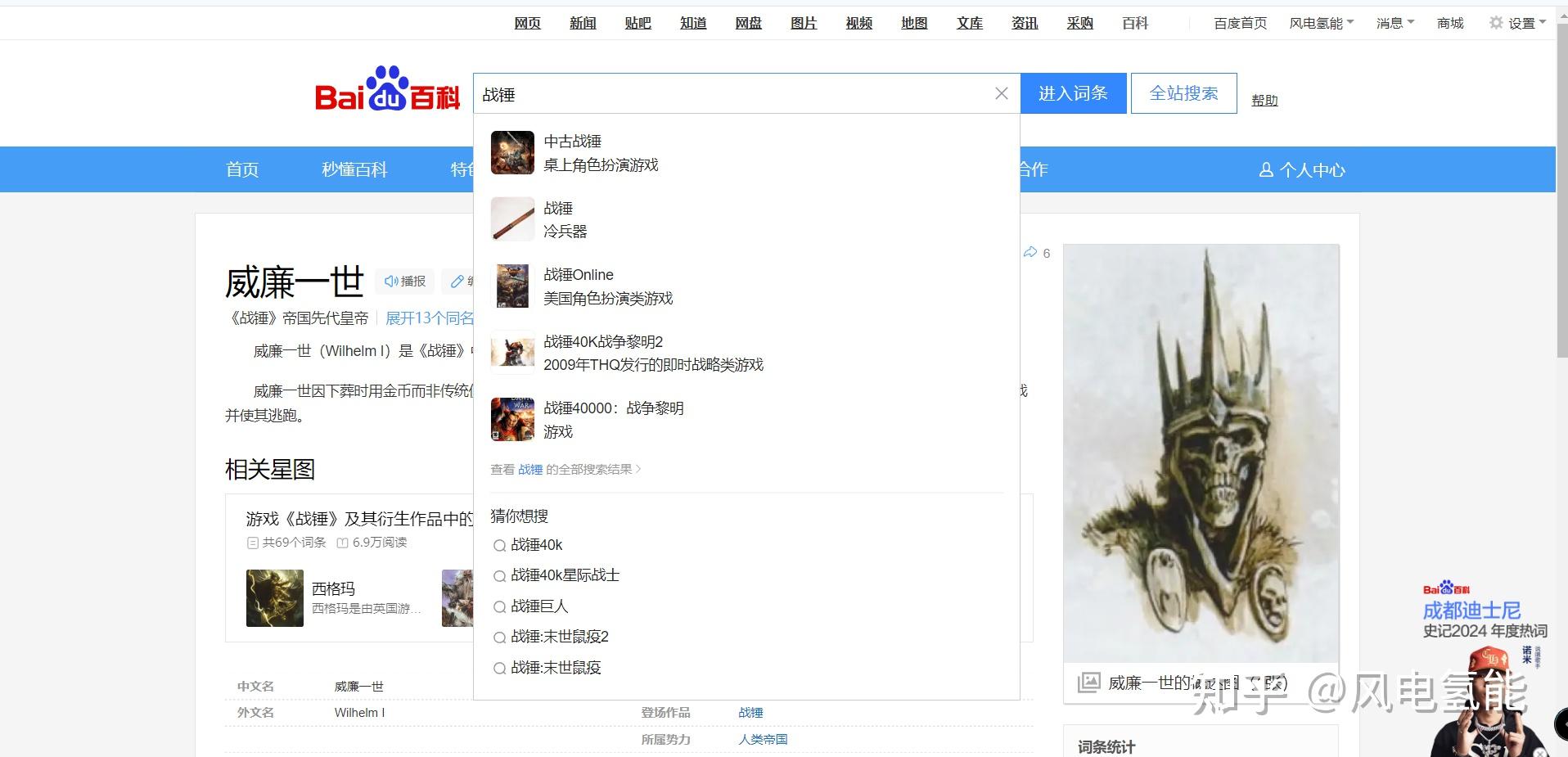Open the 战锤 冷兵器 suggestion thumbnail
The width and height of the screenshot is (1568, 757).
[x=512, y=219]
